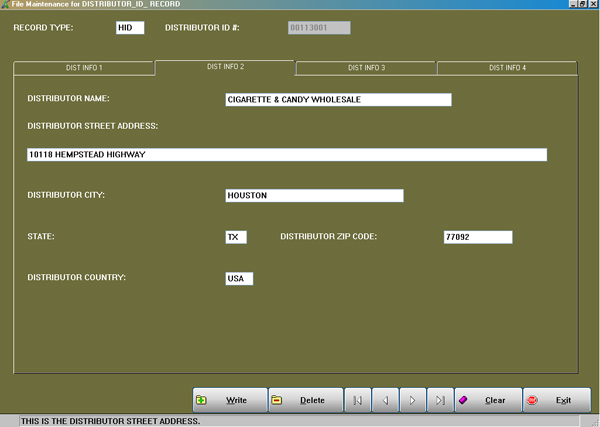Select the DIST INFO 2 tab
Image resolution: width=600 pixels, height=427 pixels.
point(225,67)
